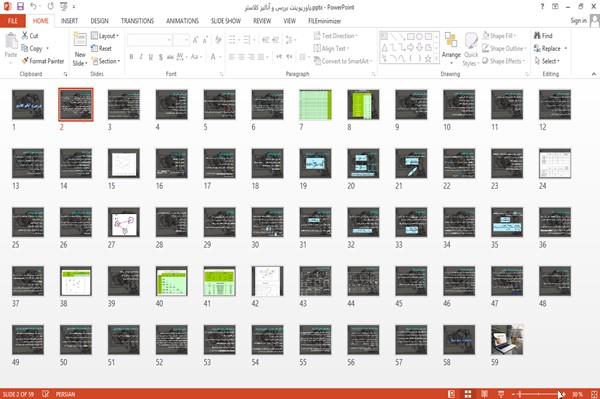Screen dimensions: 600x399
Task: Toggle italic formatting
Action: 141,57
